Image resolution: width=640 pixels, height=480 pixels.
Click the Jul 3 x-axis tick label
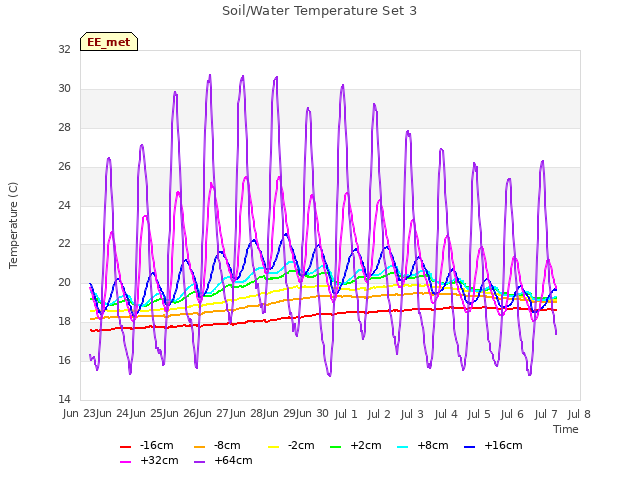412,414
